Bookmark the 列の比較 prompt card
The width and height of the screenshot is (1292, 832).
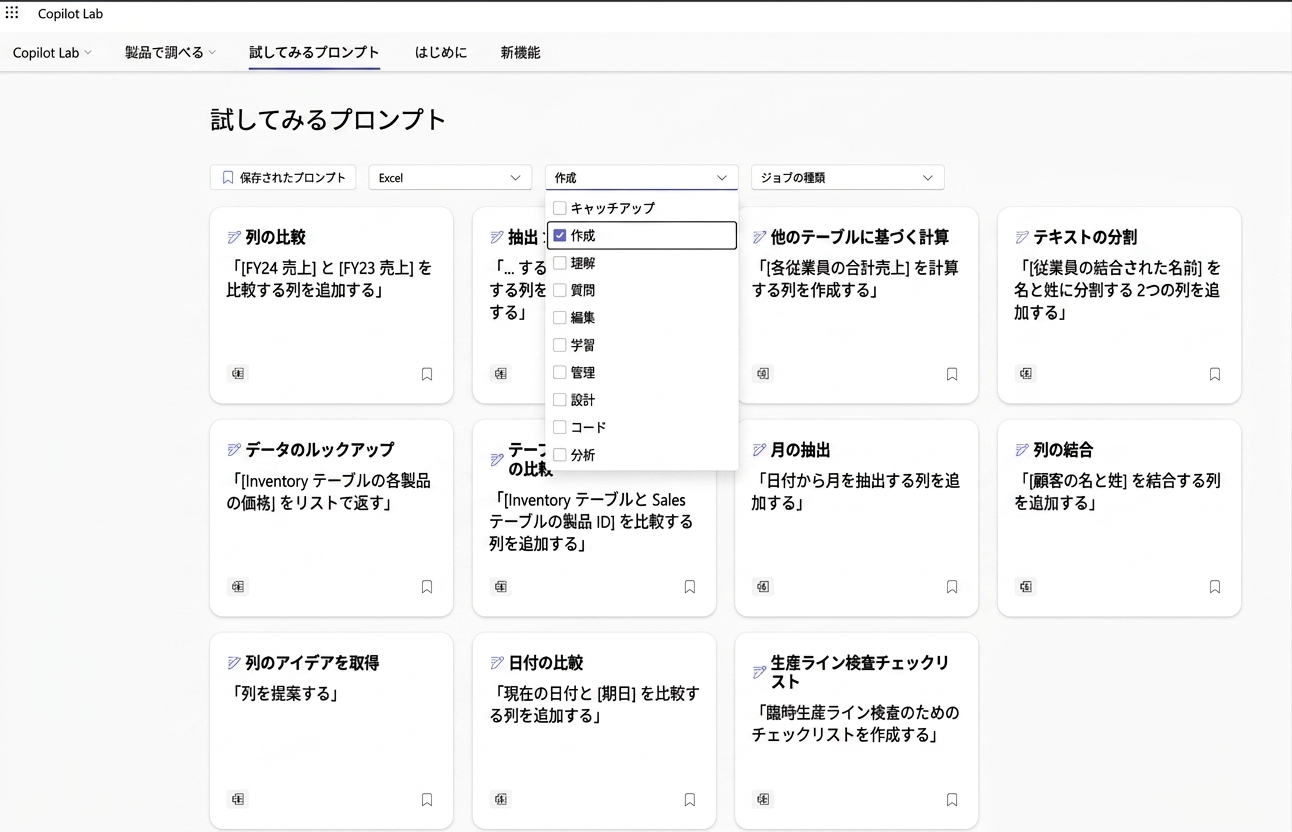pyautogui.click(x=427, y=374)
